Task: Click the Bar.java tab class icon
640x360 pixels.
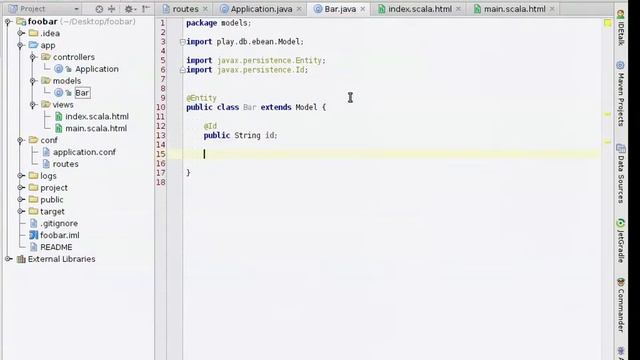Action: click(318, 9)
